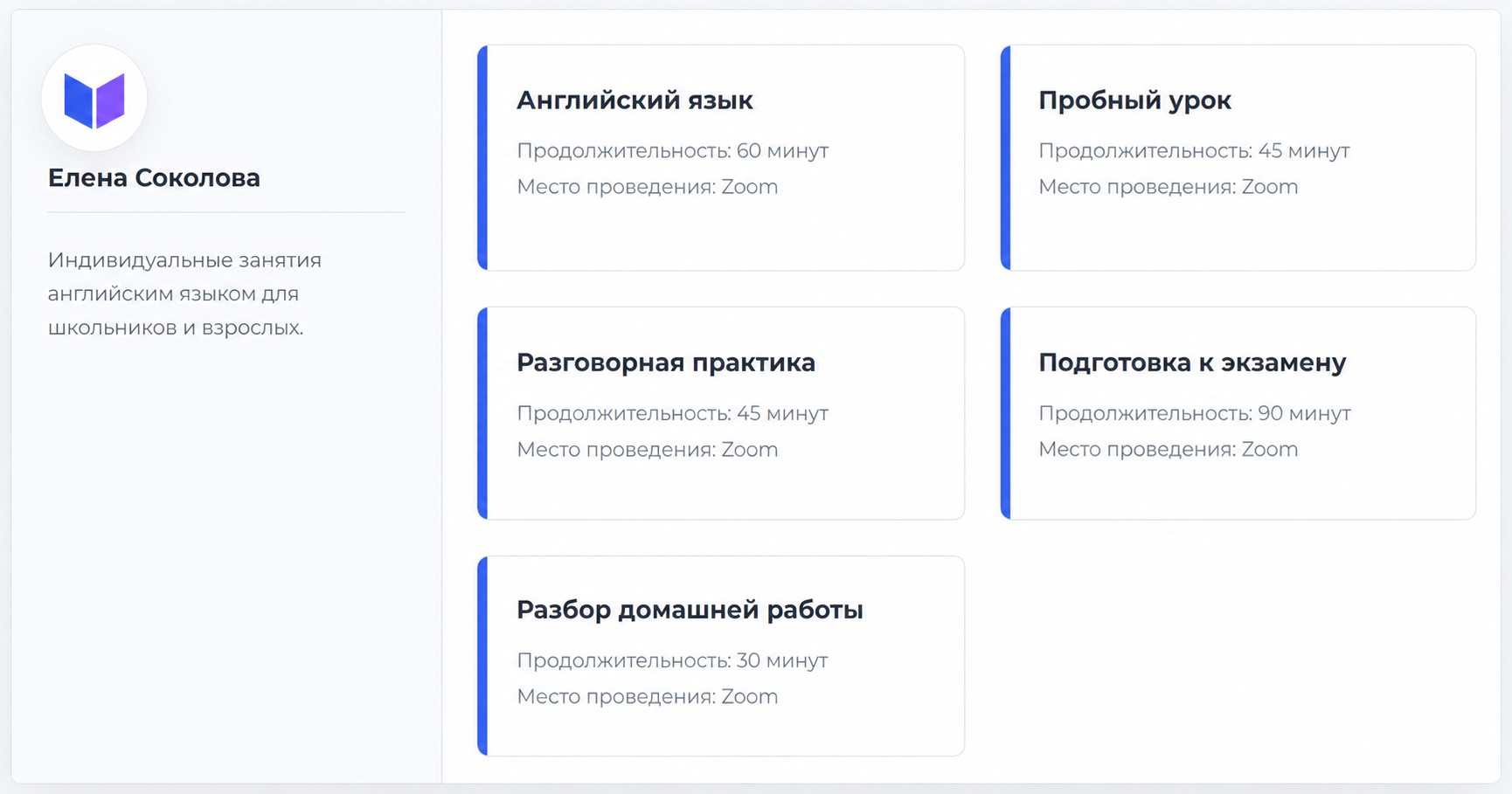1512x794 pixels.
Task: Select the Разговорная практика event card
Action: [x=721, y=413]
